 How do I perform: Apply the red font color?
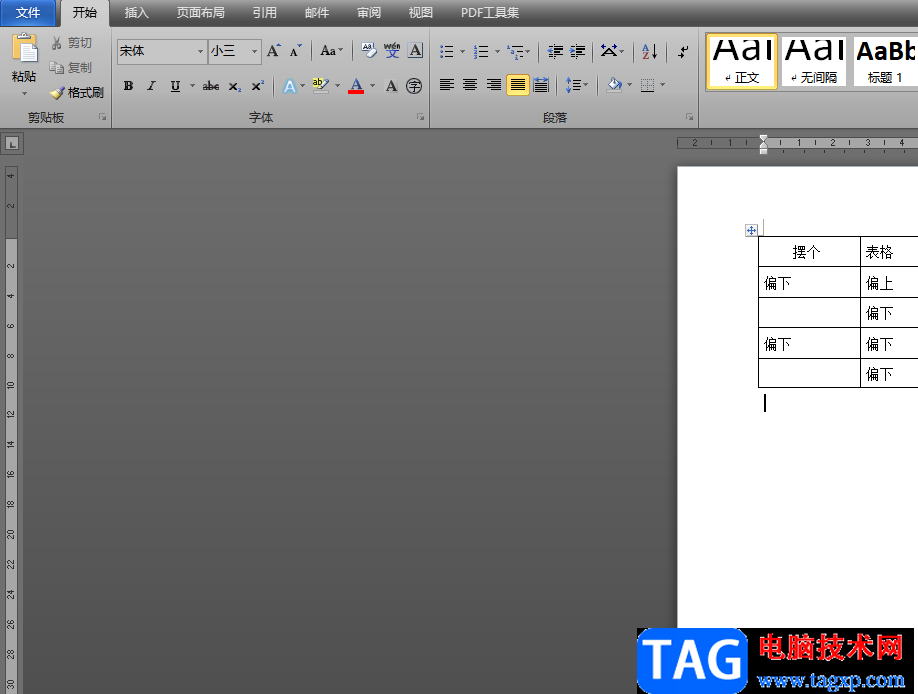coord(356,86)
